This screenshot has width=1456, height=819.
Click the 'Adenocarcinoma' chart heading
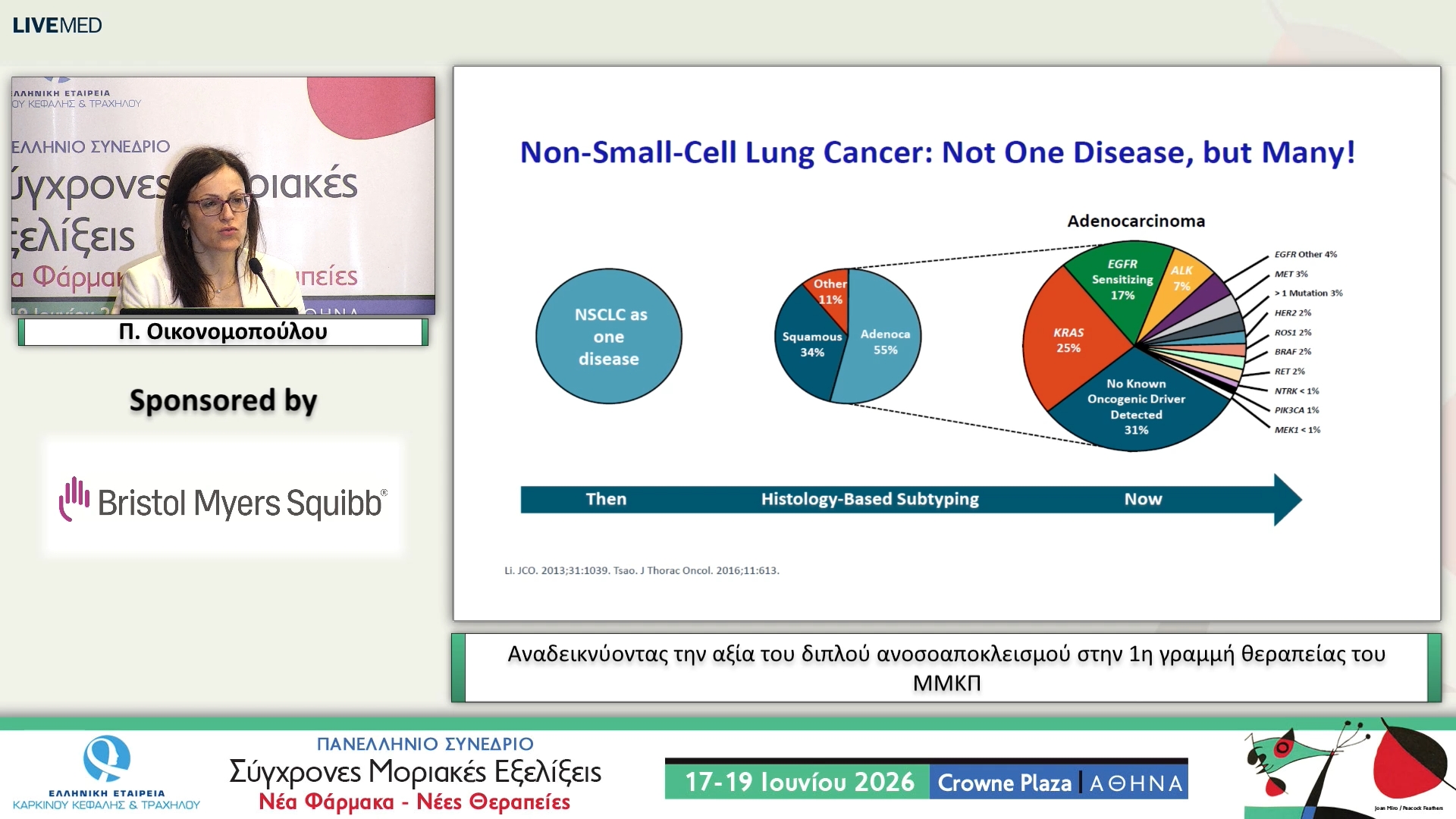coord(1136,221)
